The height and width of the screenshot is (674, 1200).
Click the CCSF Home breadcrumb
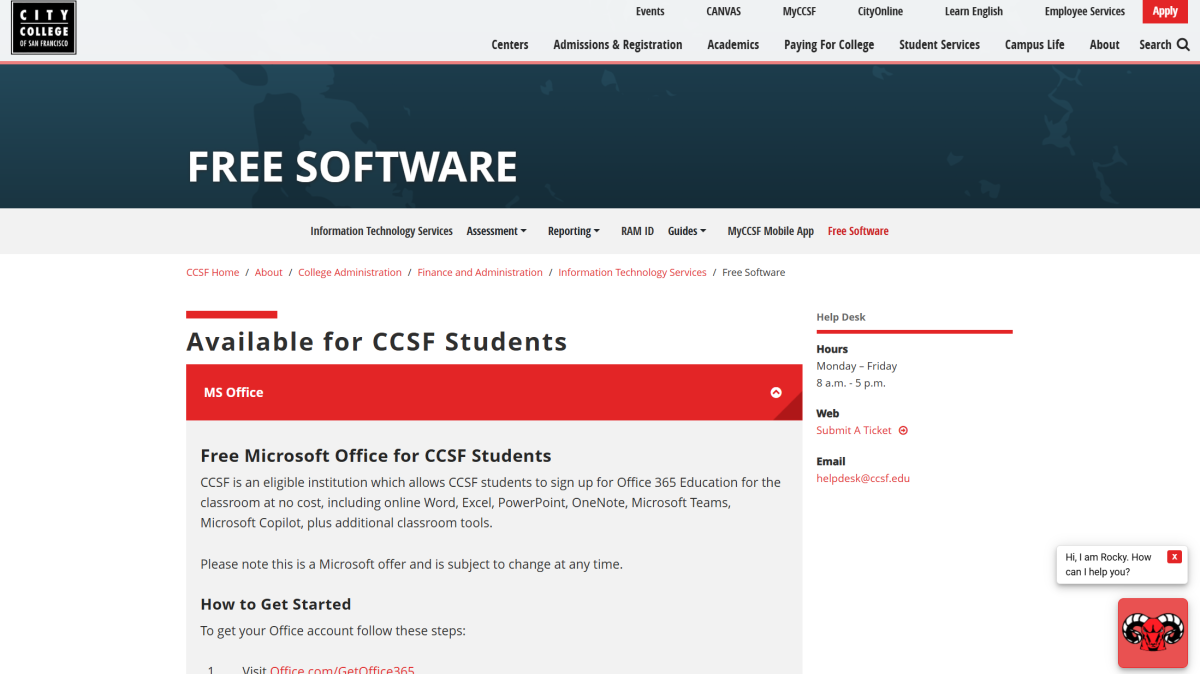click(213, 272)
